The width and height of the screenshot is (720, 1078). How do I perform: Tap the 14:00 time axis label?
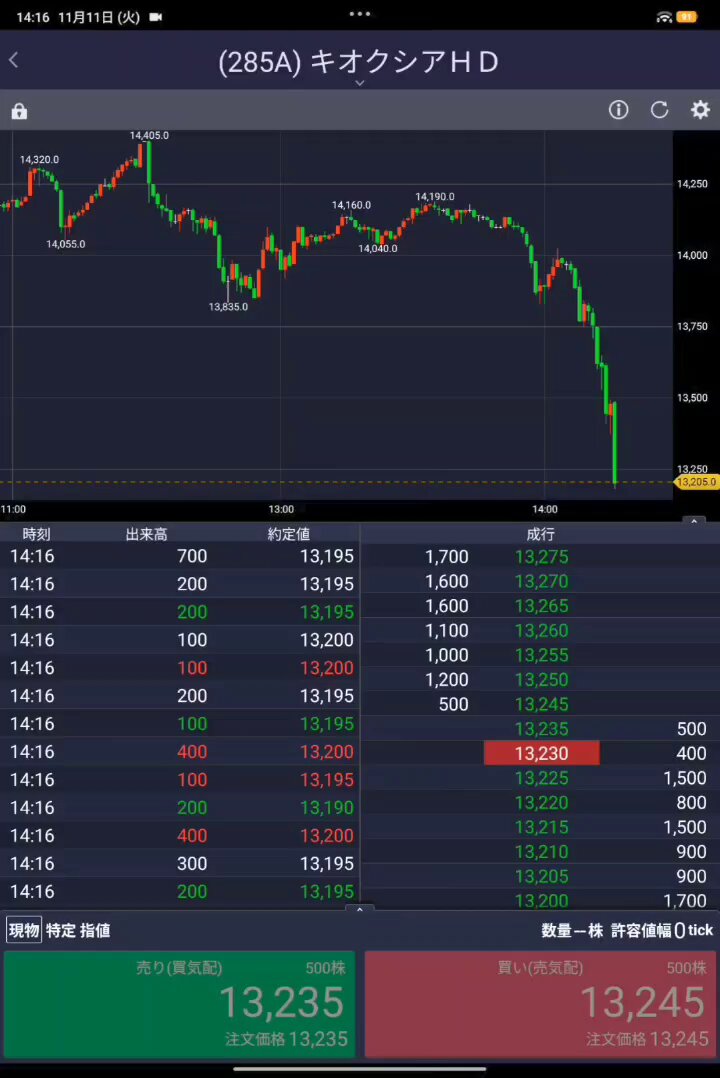545,509
